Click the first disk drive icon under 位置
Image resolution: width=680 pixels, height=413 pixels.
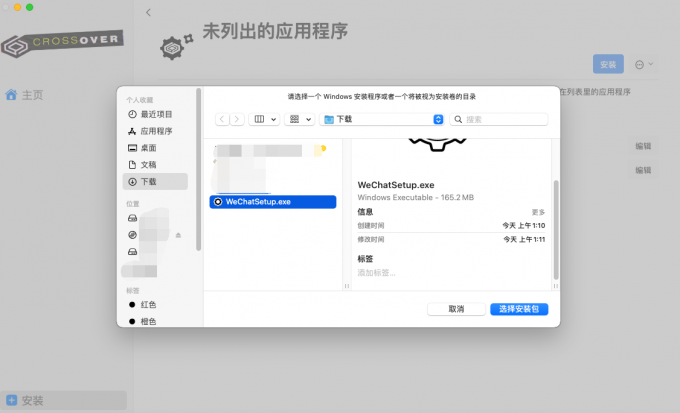pyautogui.click(x=133, y=218)
